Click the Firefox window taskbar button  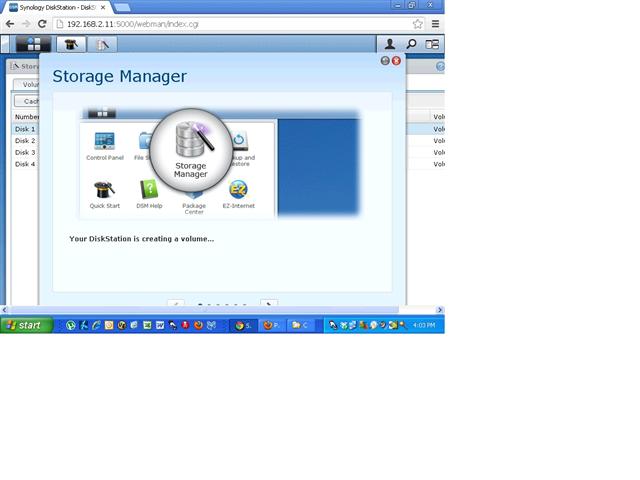click(x=272, y=325)
